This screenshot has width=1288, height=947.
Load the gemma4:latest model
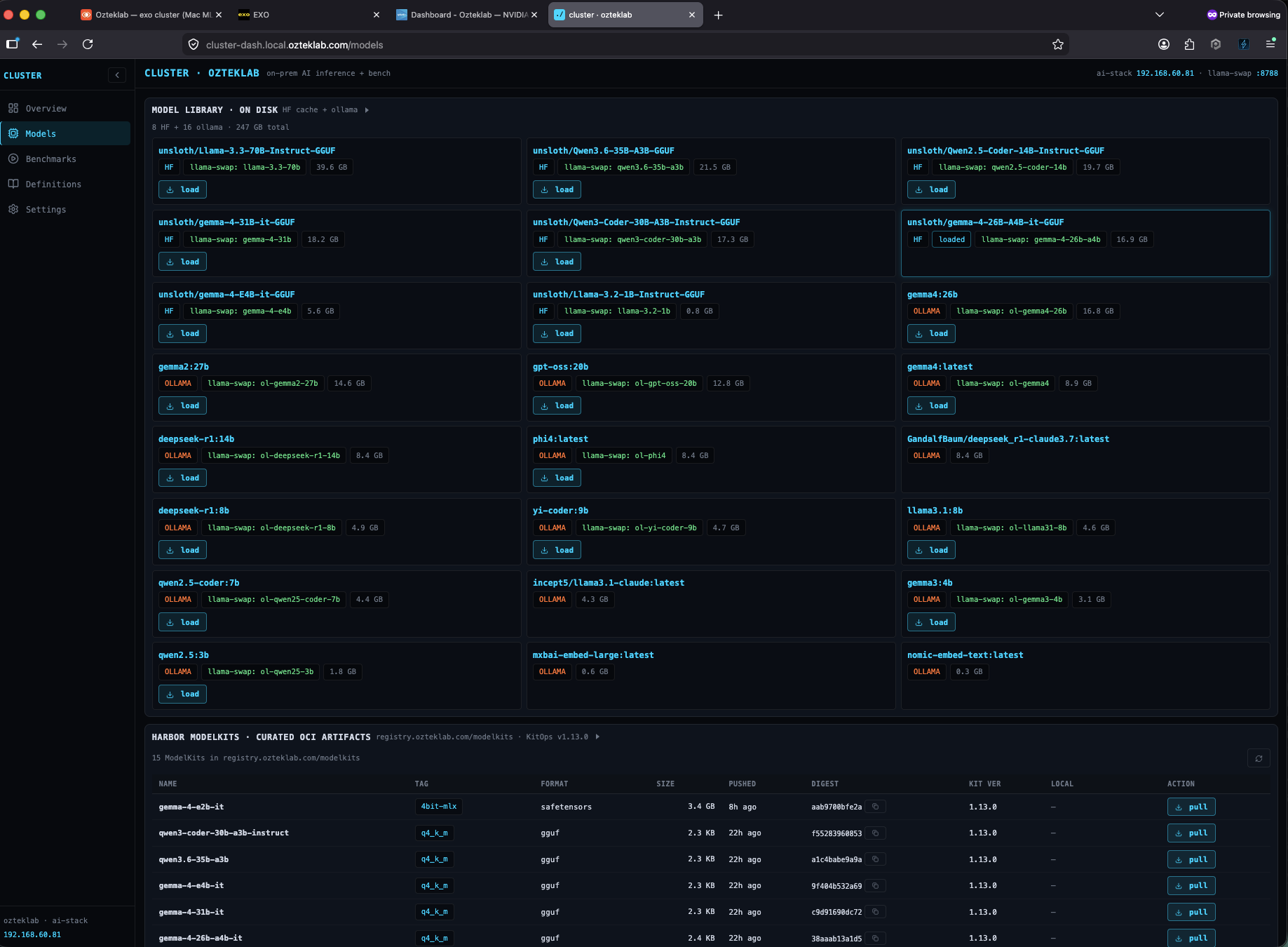(x=931, y=406)
